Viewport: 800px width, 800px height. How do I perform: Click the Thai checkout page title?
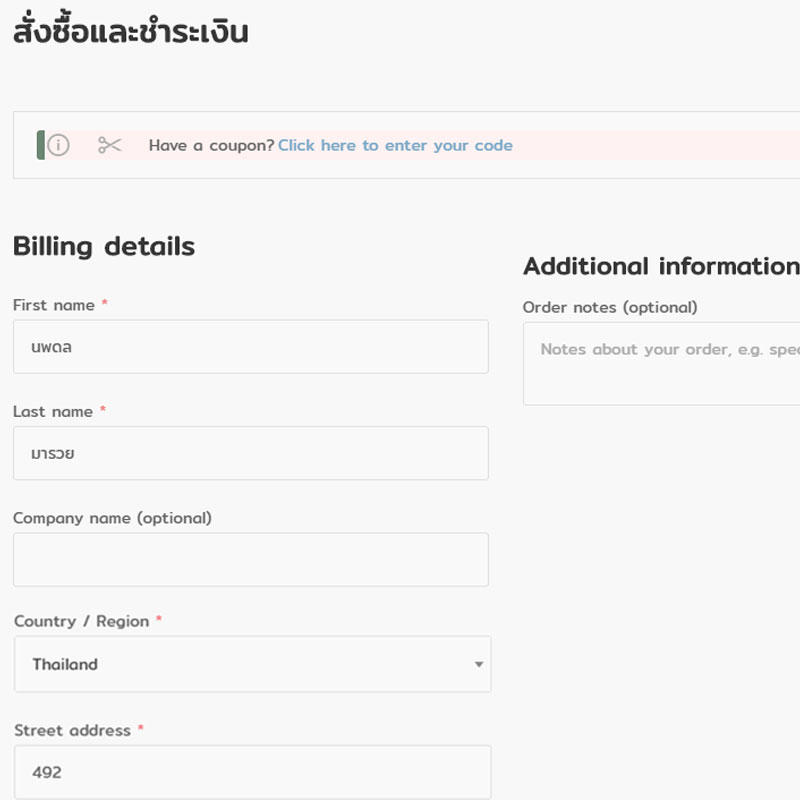tap(131, 32)
